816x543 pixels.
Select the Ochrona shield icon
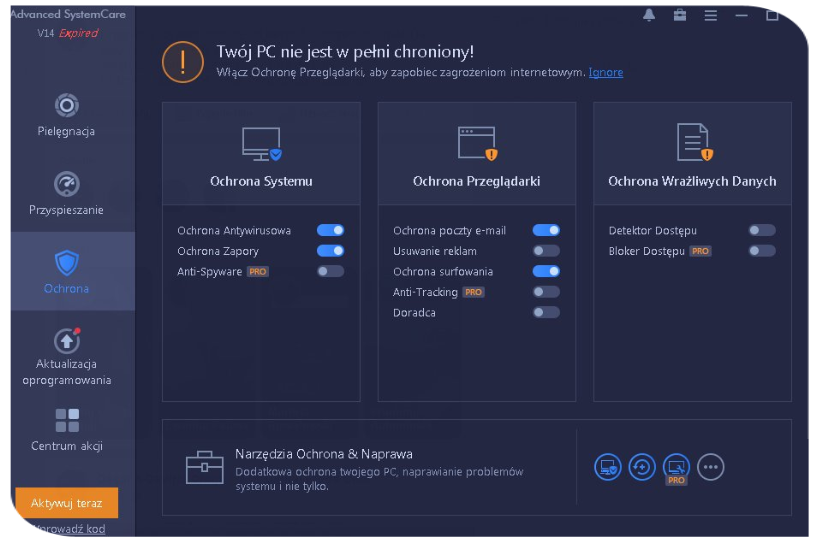click(x=67, y=262)
